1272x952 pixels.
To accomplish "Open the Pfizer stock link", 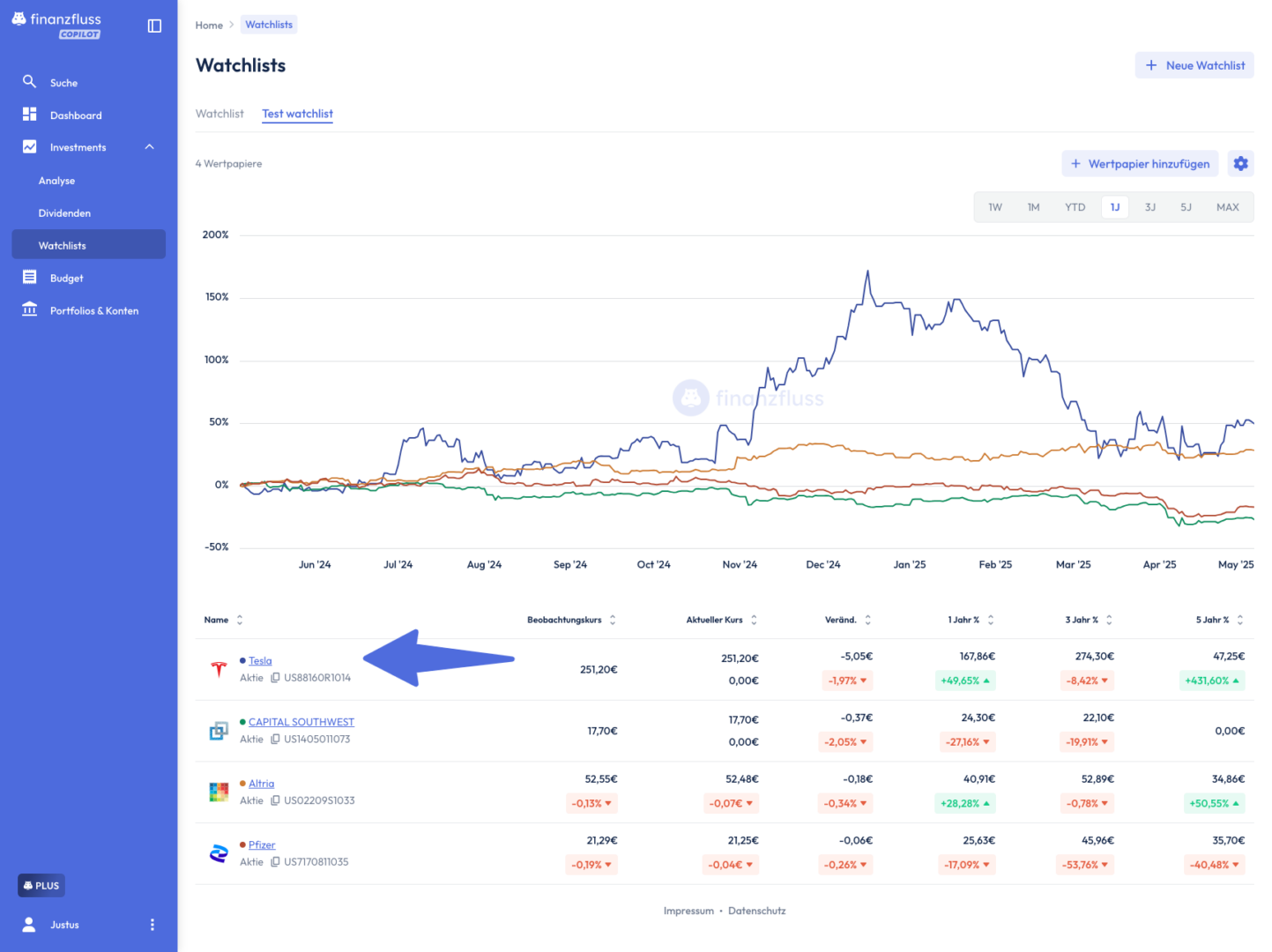I will click(x=262, y=845).
